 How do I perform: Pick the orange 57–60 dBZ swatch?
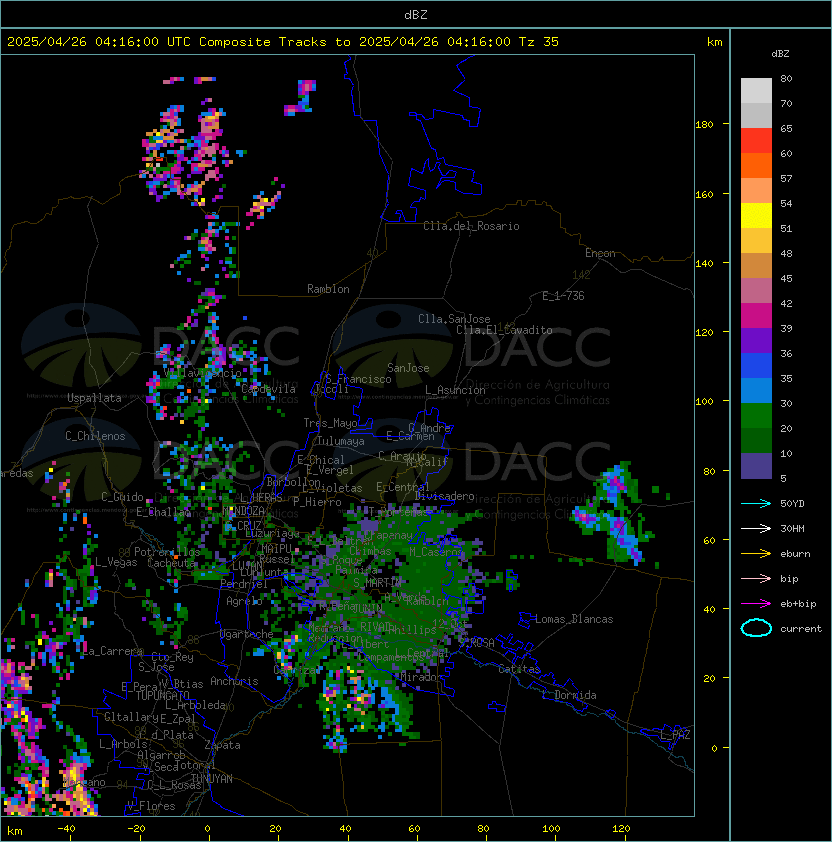pos(756,165)
